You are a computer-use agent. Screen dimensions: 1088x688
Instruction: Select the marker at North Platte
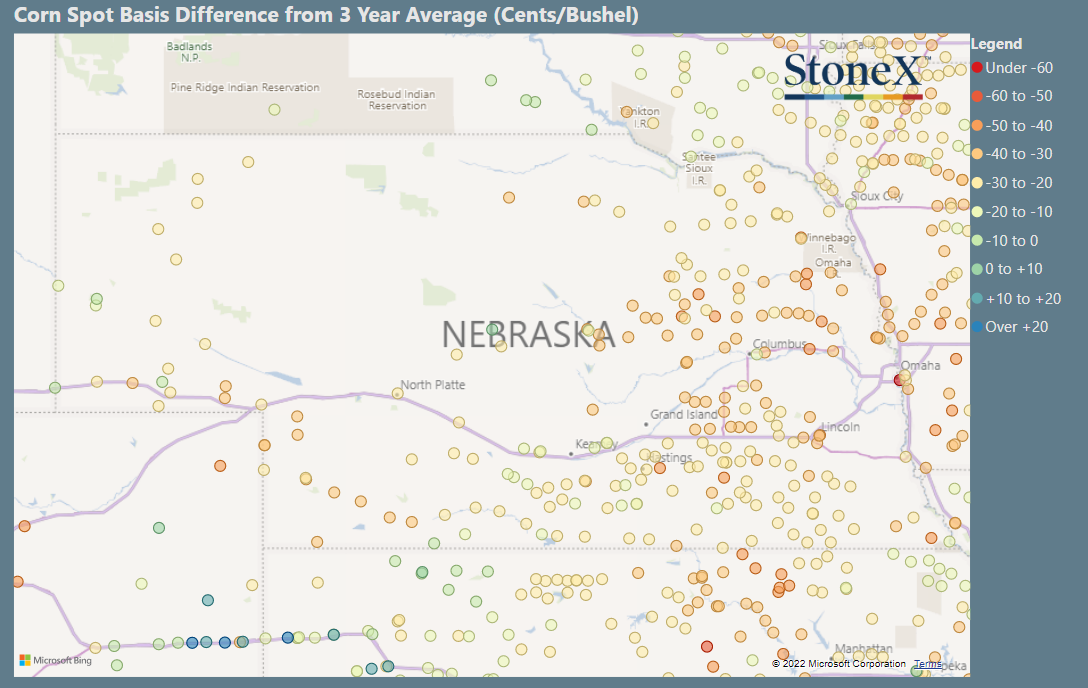(x=398, y=393)
